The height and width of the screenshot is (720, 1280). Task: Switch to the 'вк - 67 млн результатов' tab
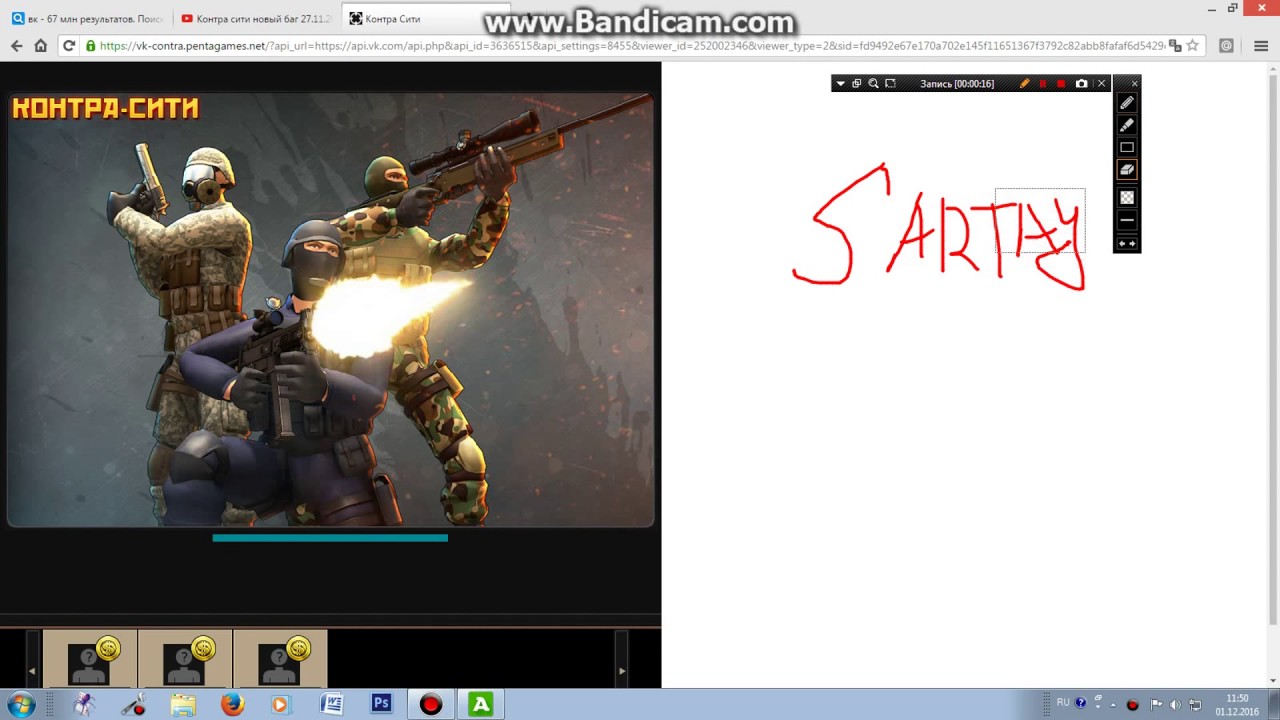[x=88, y=19]
